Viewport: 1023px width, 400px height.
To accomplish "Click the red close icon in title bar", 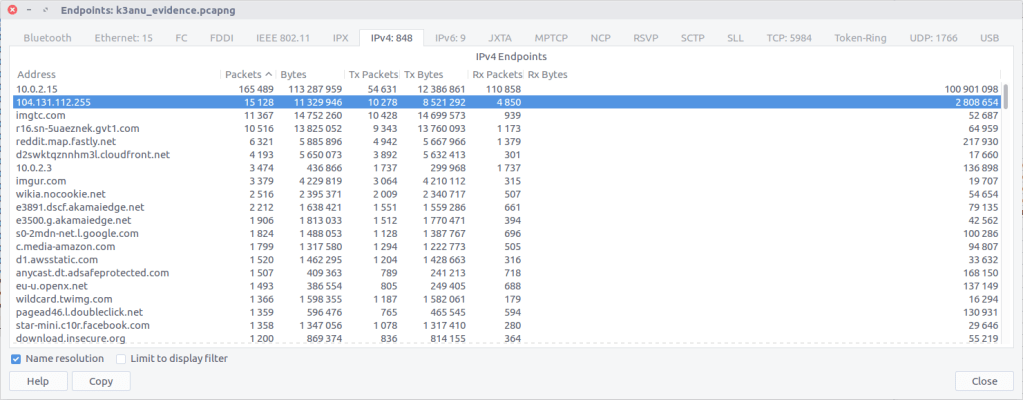I will pyautogui.click(x=12, y=9).
